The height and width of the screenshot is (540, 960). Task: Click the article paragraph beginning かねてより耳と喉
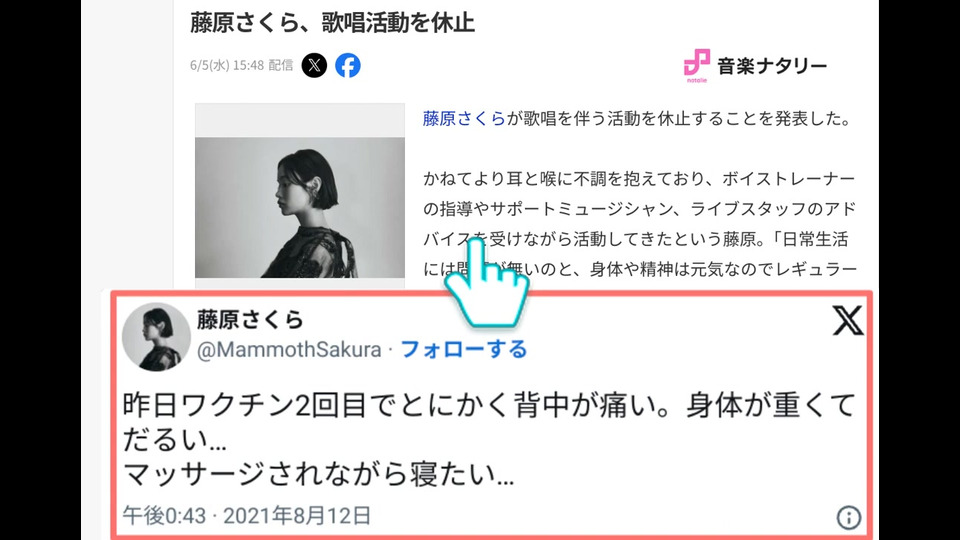[x=639, y=224]
